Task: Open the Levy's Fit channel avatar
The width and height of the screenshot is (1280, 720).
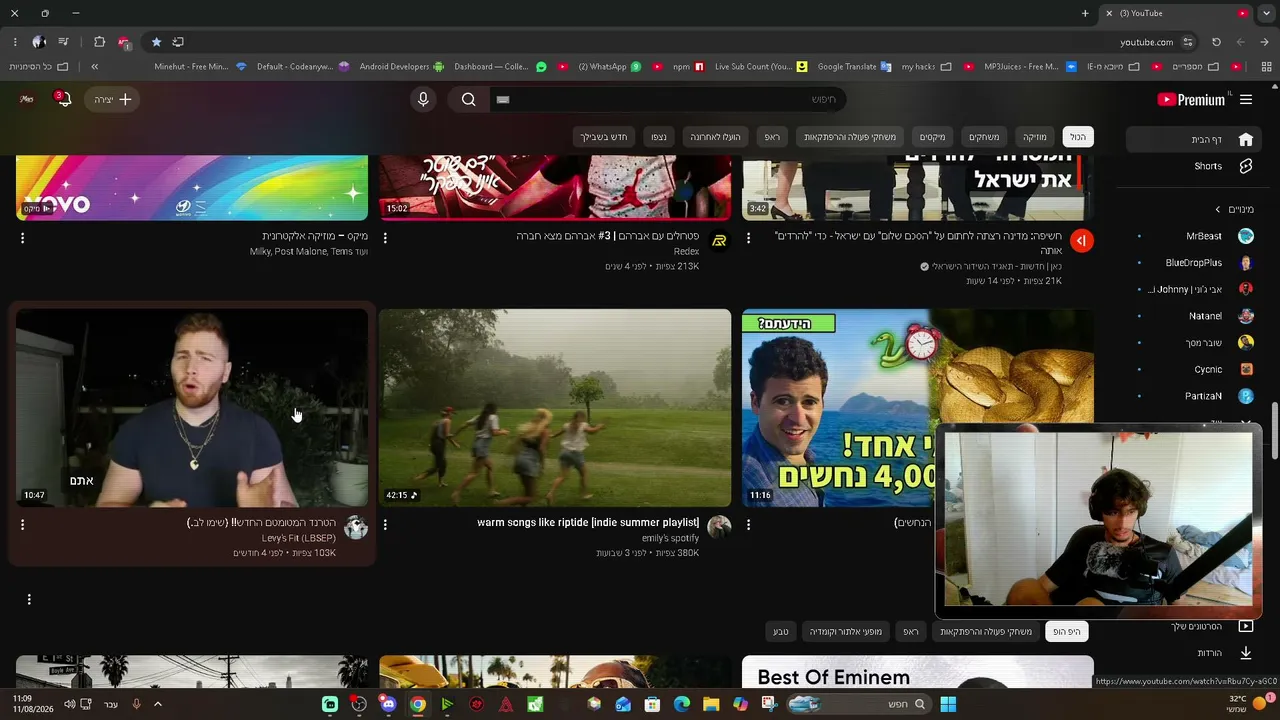Action: point(356,527)
